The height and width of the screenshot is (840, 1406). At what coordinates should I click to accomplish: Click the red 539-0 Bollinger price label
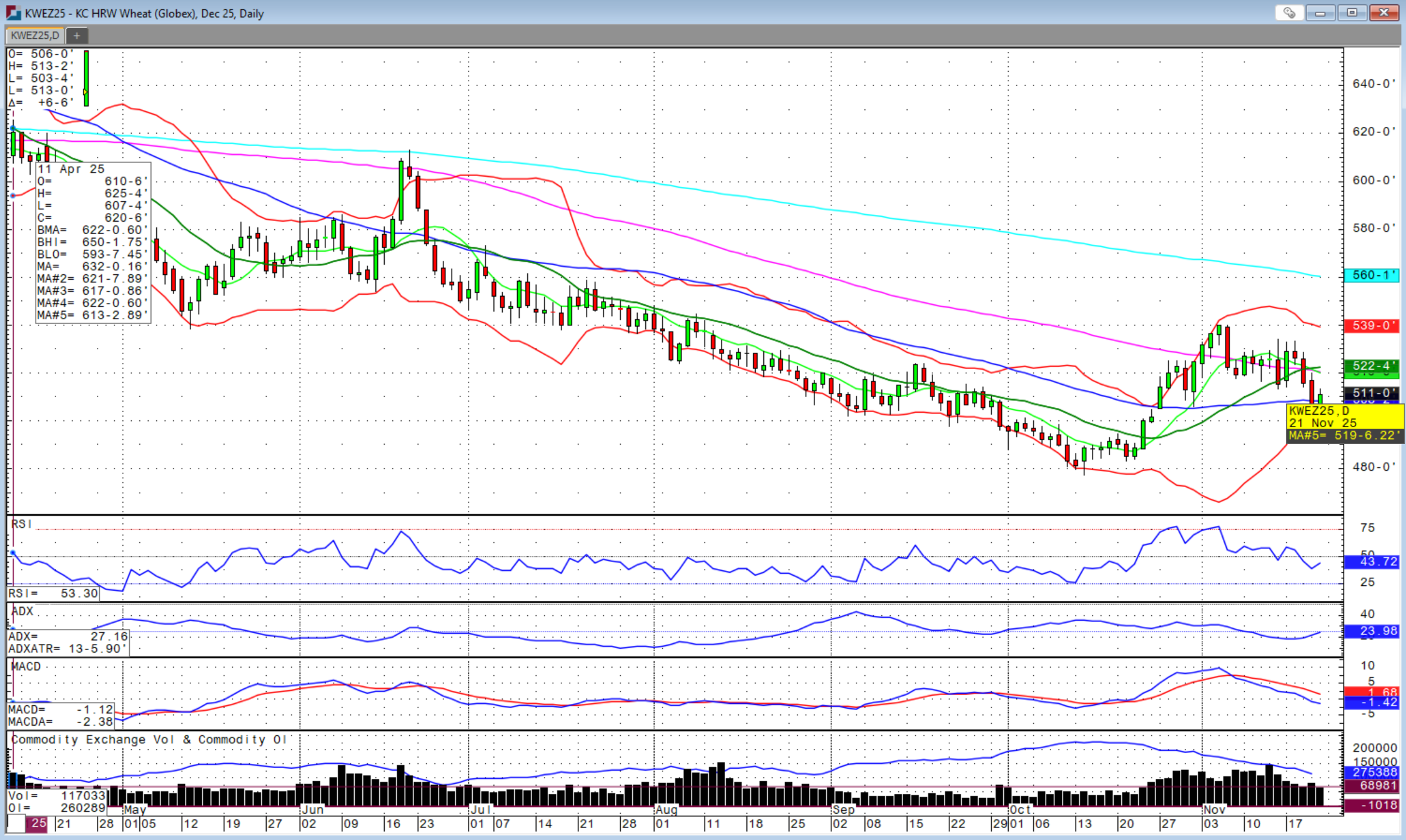coord(1371,326)
